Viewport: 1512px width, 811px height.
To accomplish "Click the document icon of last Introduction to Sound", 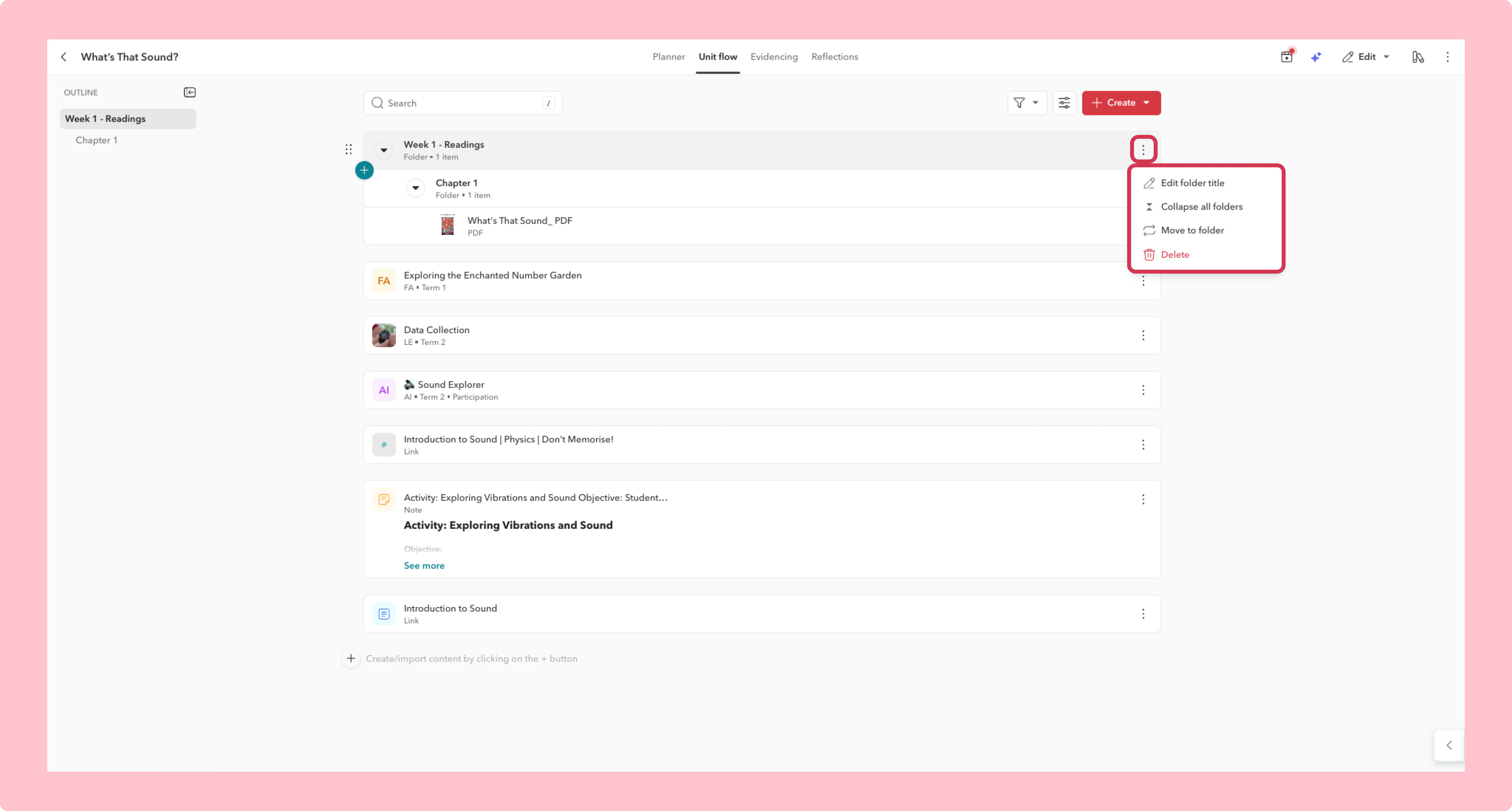I will coord(384,614).
